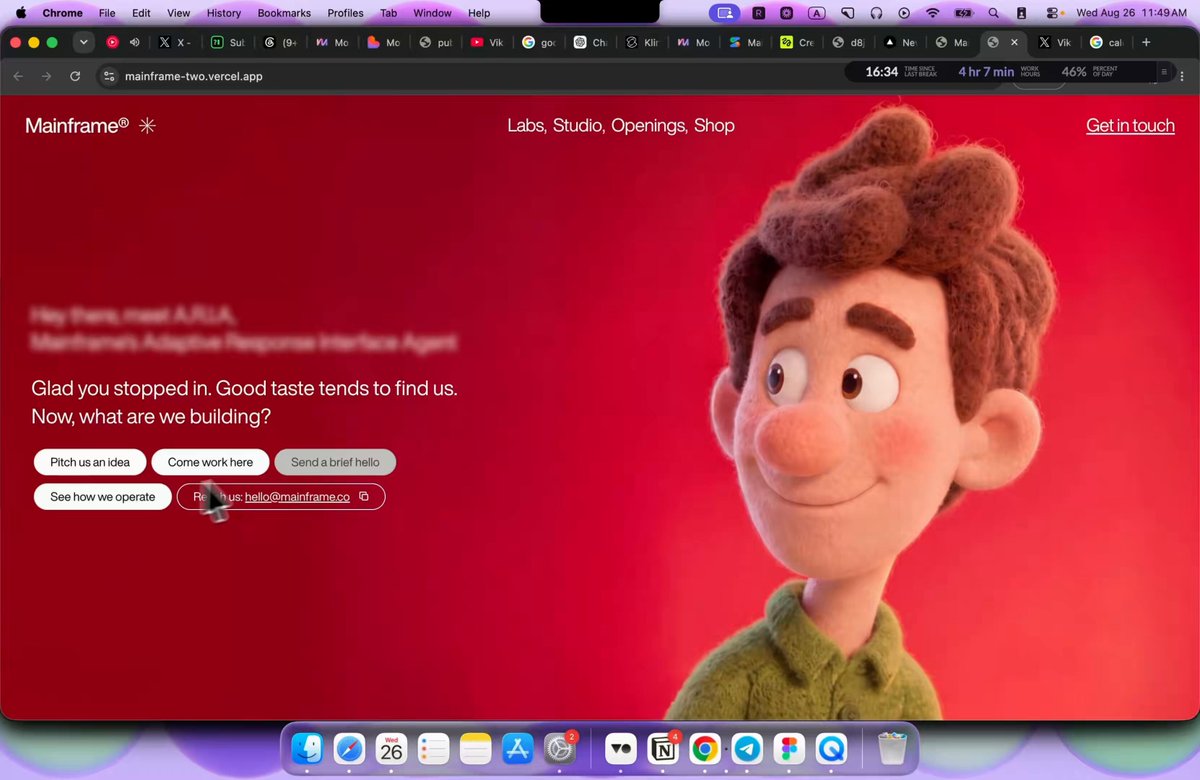Click 'Send a brief hello' button
This screenshot has height=780, width=1200.
click(x=335, y=462)
